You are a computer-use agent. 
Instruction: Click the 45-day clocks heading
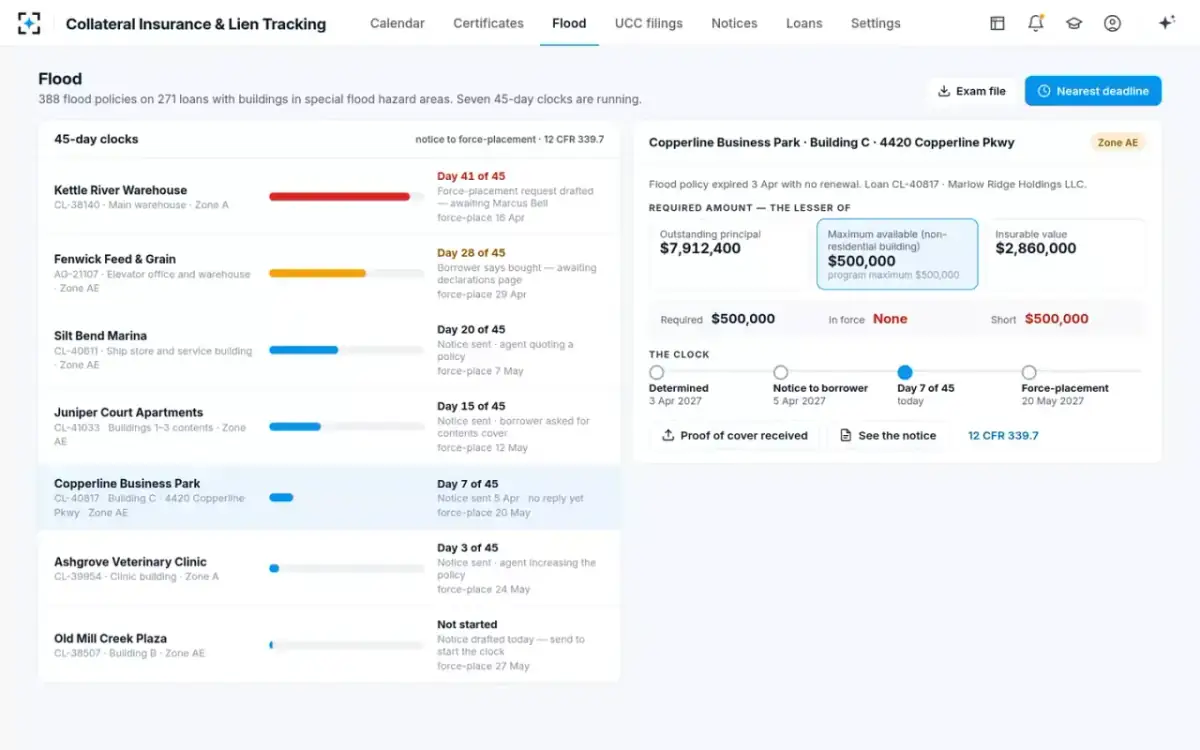click(x=96, y=139)
